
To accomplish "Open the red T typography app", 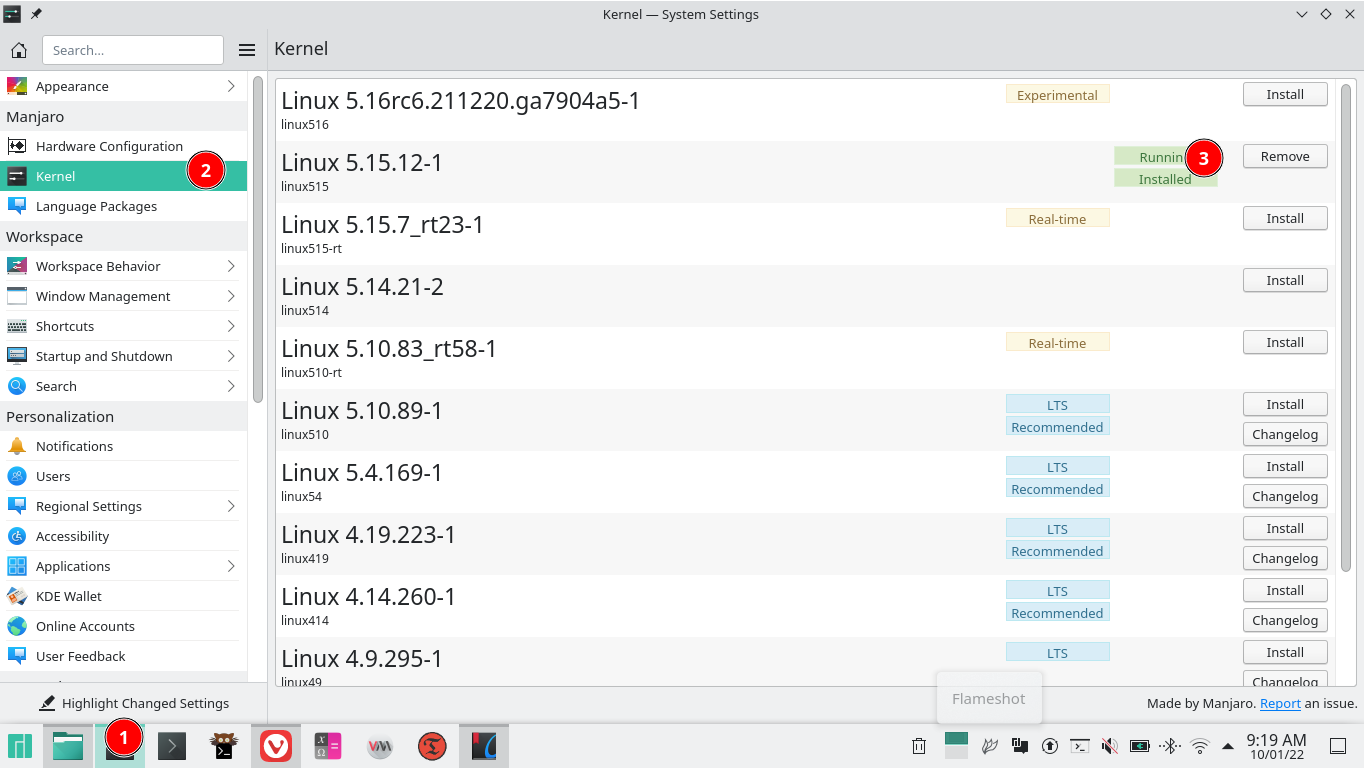I will [432, 746].
